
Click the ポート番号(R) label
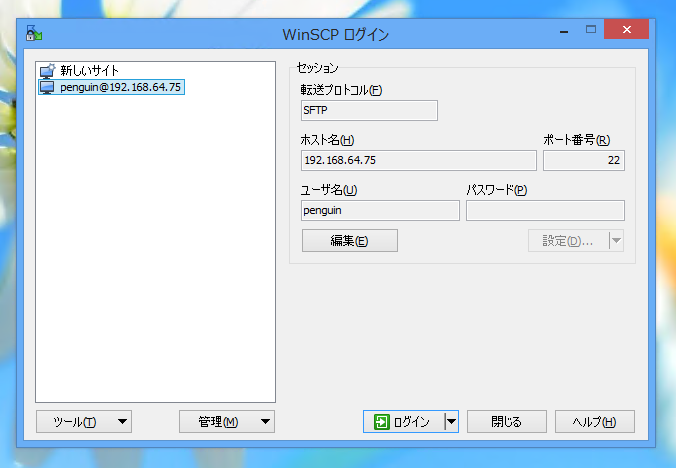point(576,140)
